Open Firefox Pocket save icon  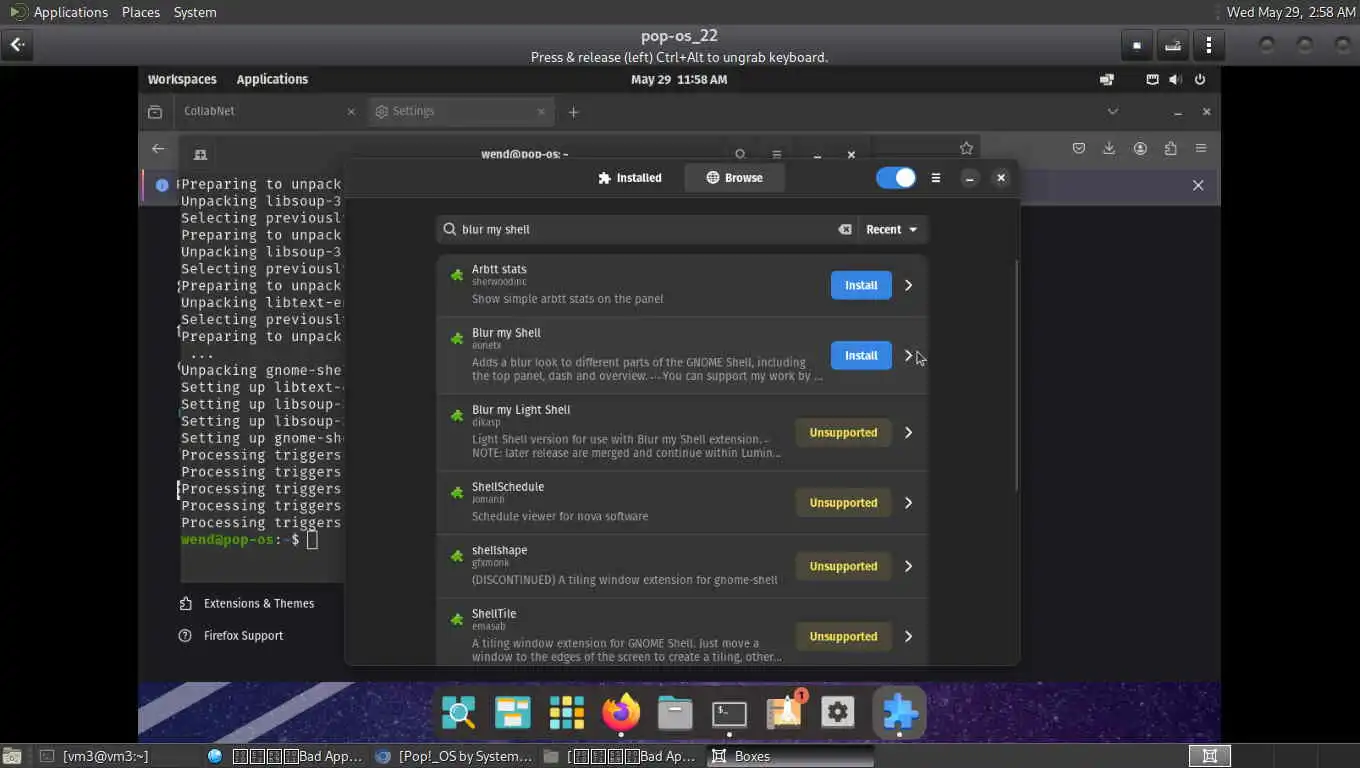[x=1079, y=148]
